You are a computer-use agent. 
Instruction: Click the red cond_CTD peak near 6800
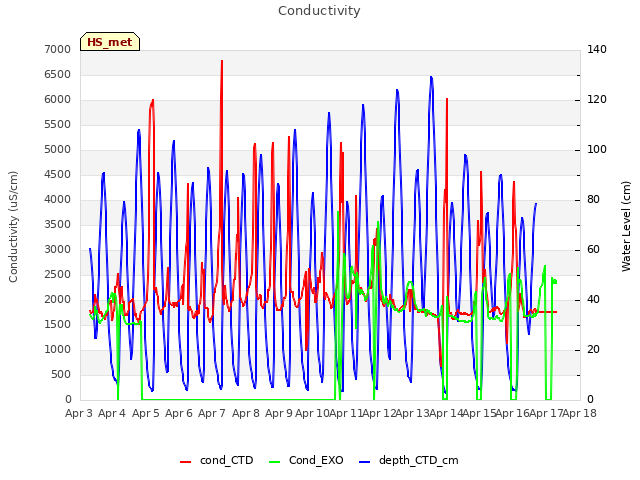(x=222, y=61)
